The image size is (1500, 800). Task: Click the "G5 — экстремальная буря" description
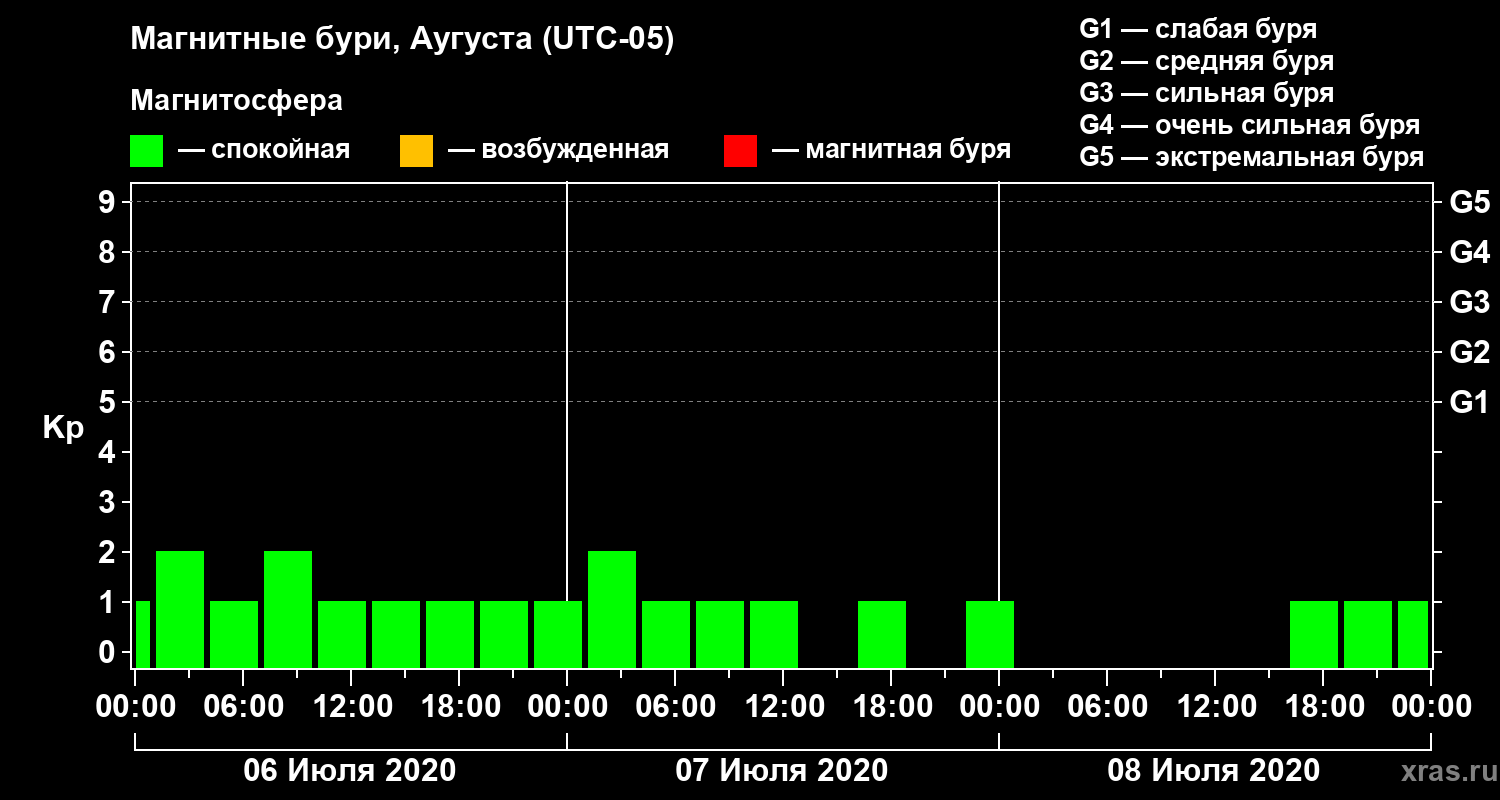tap(1252, 158)
